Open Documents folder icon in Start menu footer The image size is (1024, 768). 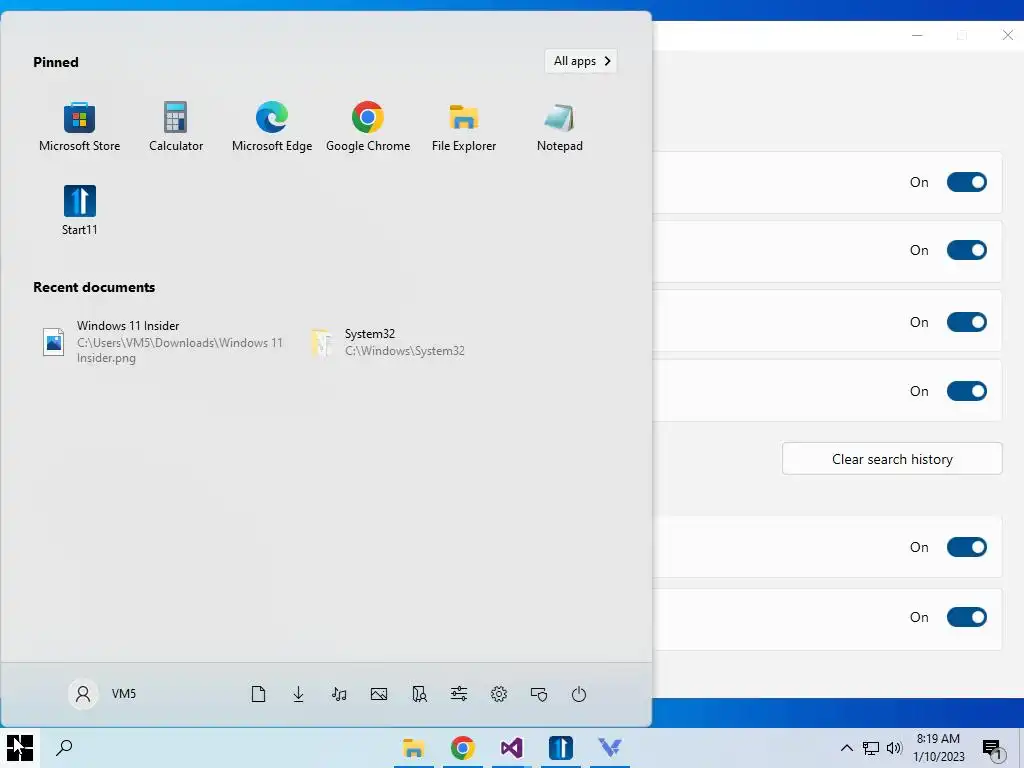[258, 694]
